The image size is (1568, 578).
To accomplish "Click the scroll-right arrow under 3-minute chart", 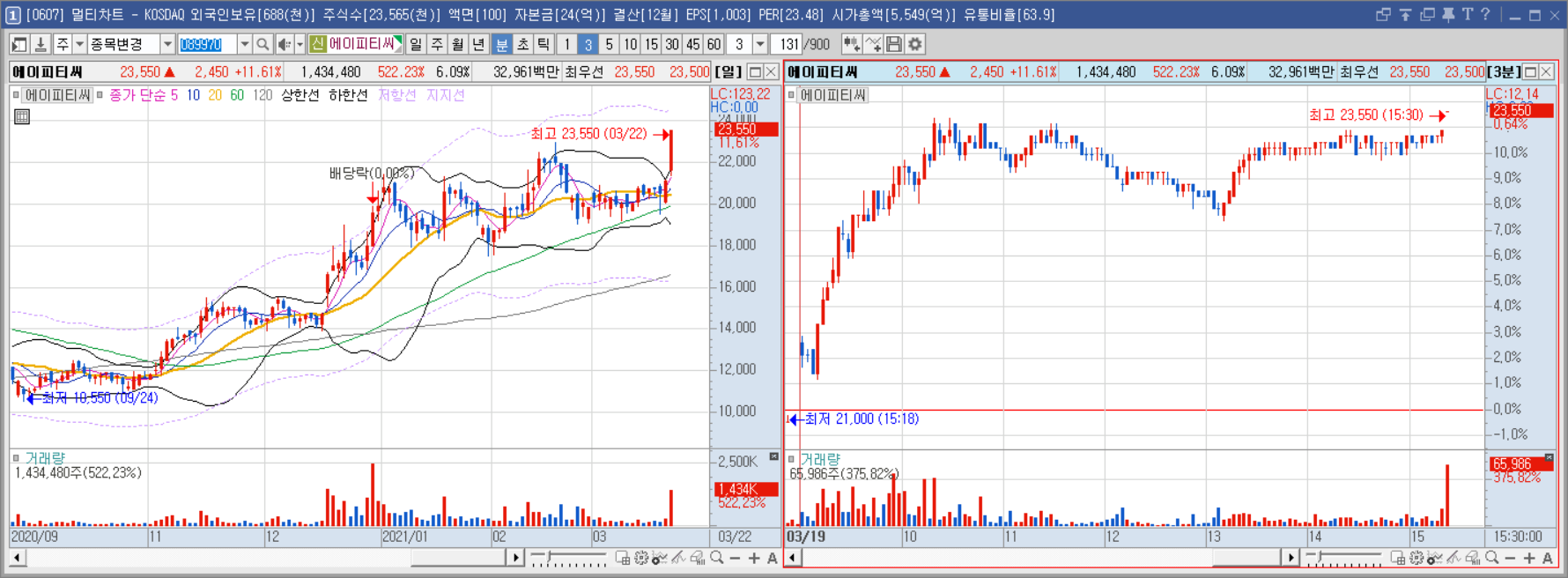I will click(x=1291, y=558).
